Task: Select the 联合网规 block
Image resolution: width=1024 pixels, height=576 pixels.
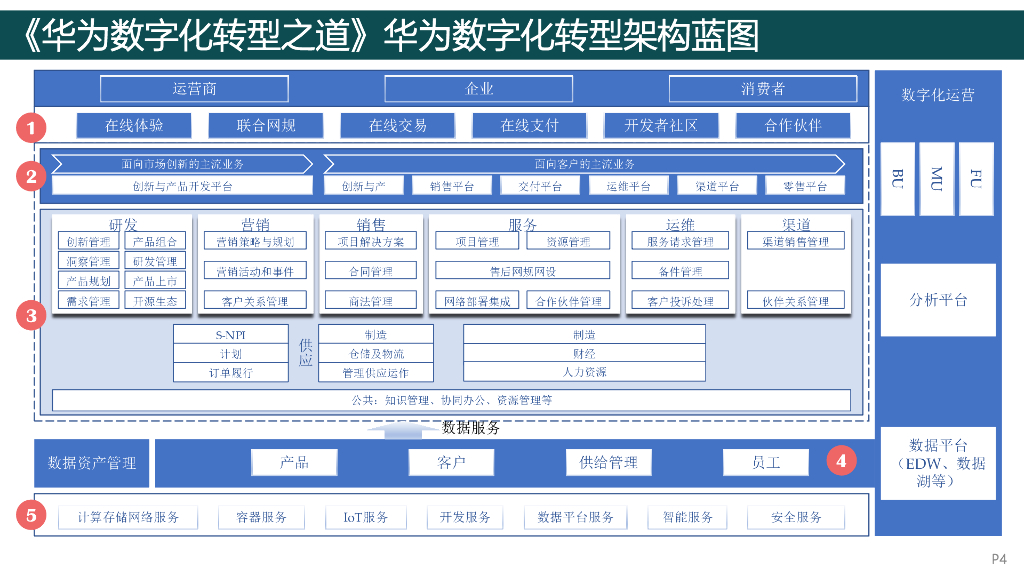Action: pyautogui.click(x=266, y=125)
